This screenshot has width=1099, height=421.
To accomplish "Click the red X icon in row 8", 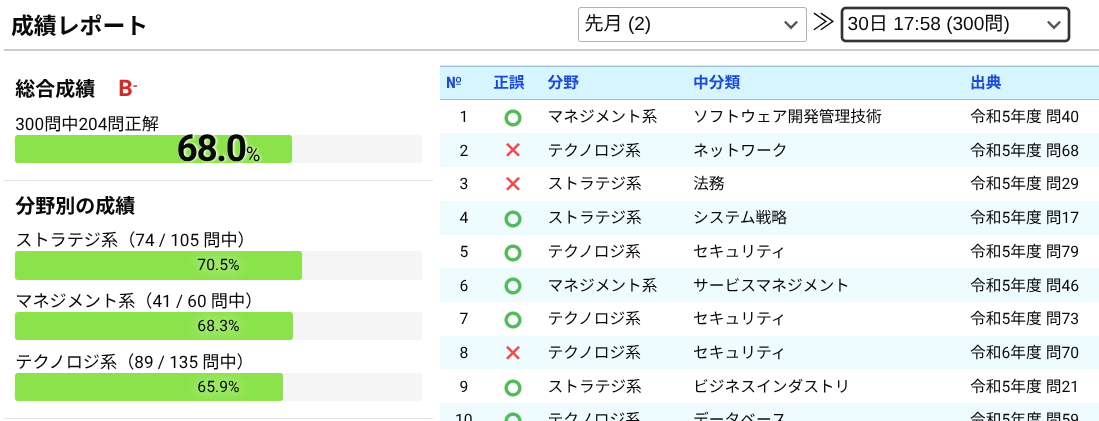I will [x=513, y=353].
